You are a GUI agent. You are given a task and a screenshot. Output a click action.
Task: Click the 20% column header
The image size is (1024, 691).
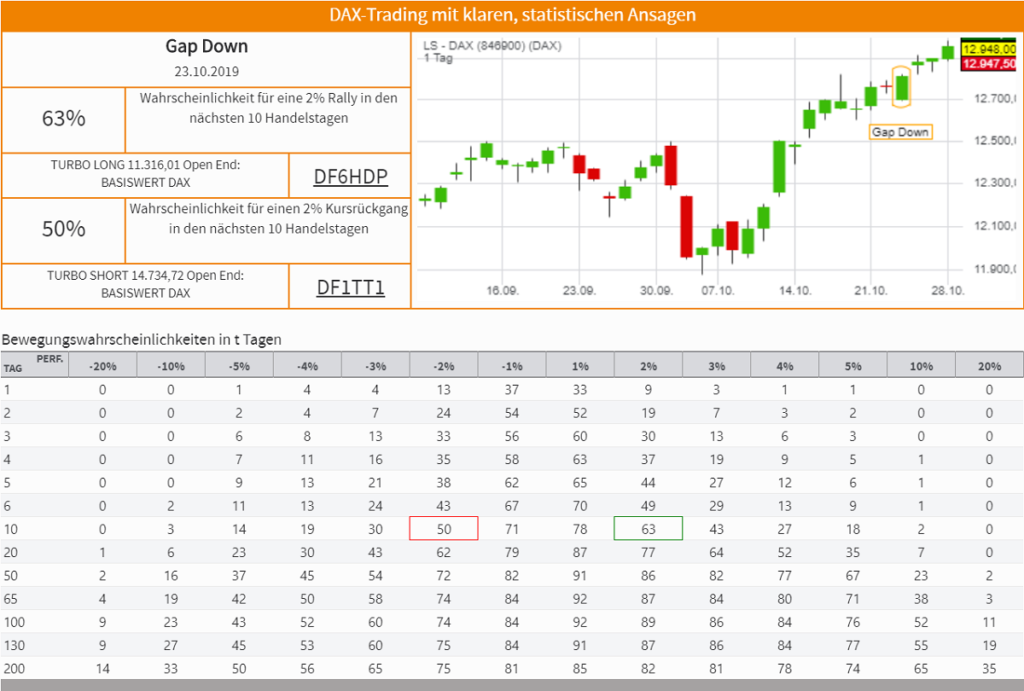pyautogui.click(x=989, y=366)
